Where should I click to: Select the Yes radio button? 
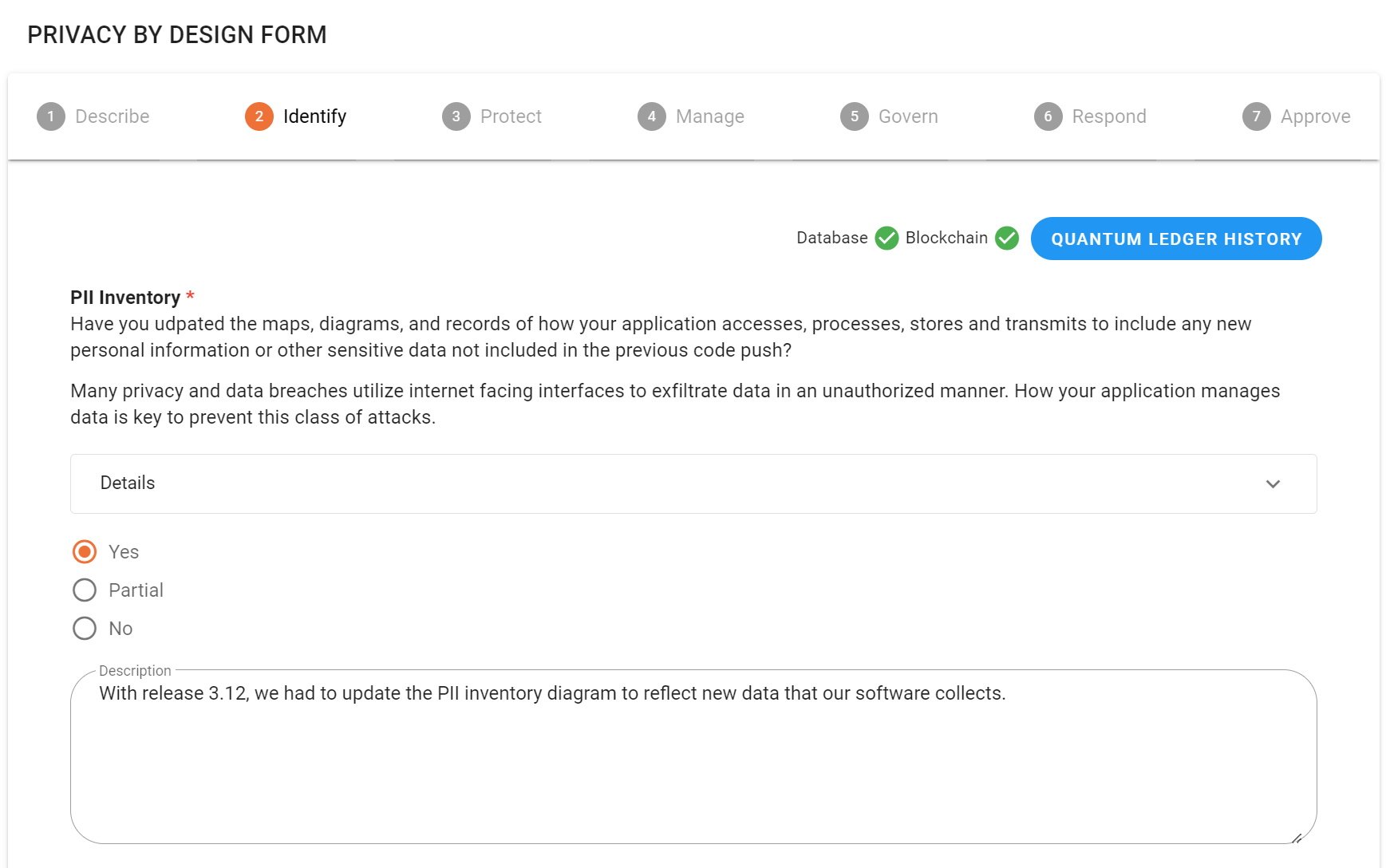(x=85, y=552)
